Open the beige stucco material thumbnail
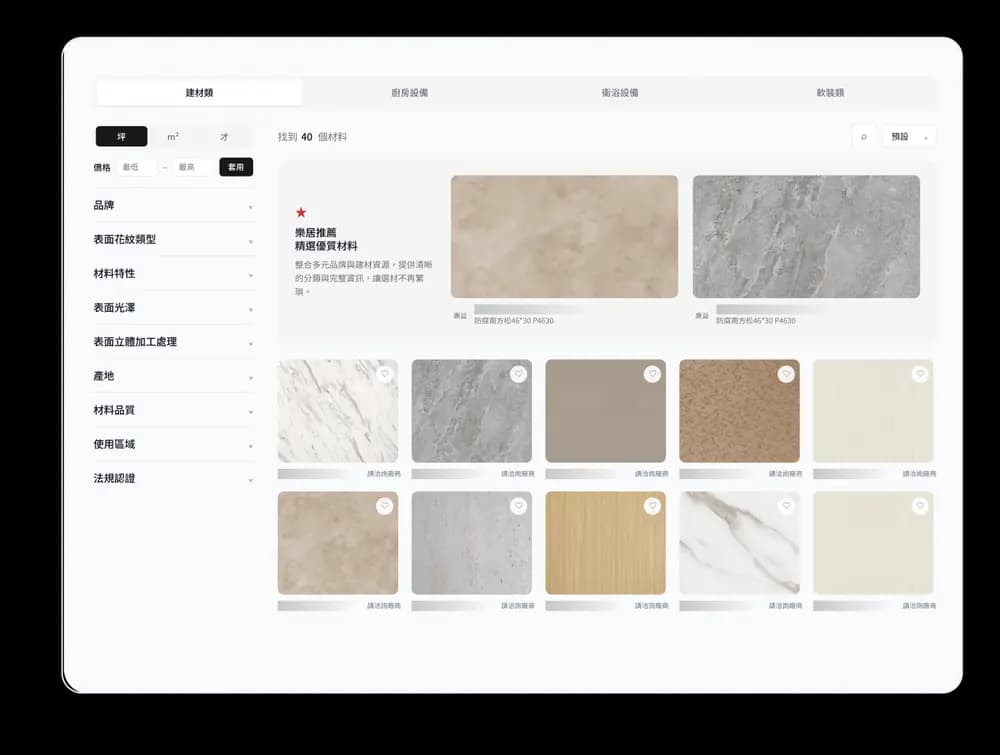Viewport: 1000px width, 755px height. click(338, 543)
